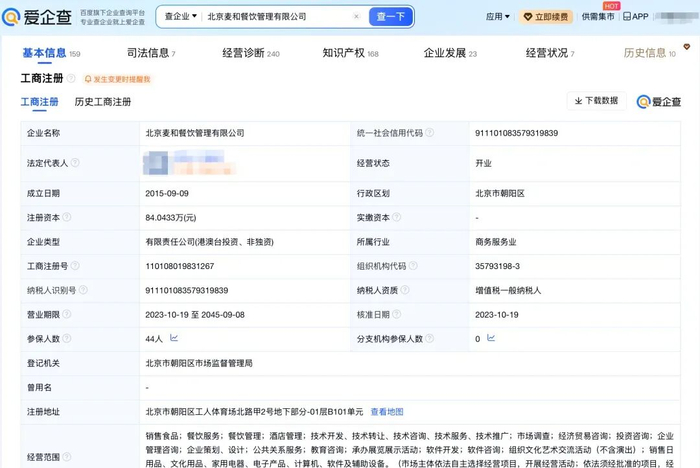The width and height of the screenshot is (700, 468).
Task: Switch to the 历史信息 tab
Action: 650,53
